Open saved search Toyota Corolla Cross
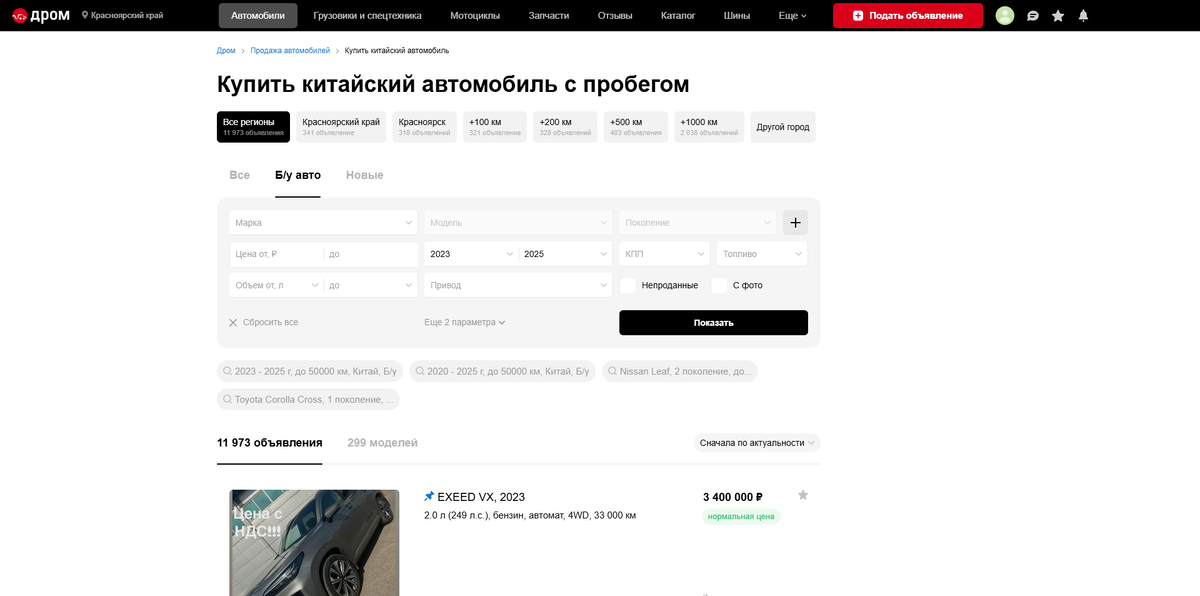Viewport: 1200px width, 596px height. click(x=308, y=399)
